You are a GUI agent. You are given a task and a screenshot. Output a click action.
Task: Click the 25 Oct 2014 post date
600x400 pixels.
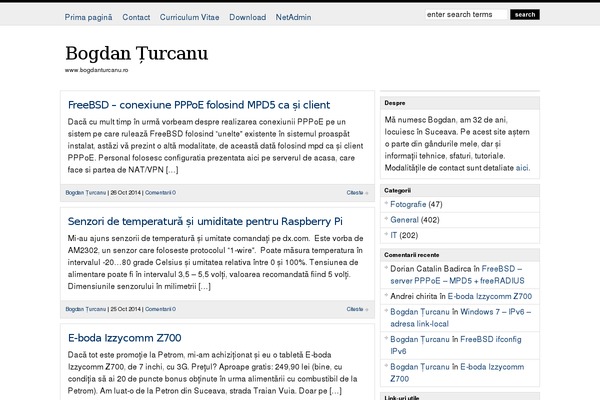click(126, 309)
